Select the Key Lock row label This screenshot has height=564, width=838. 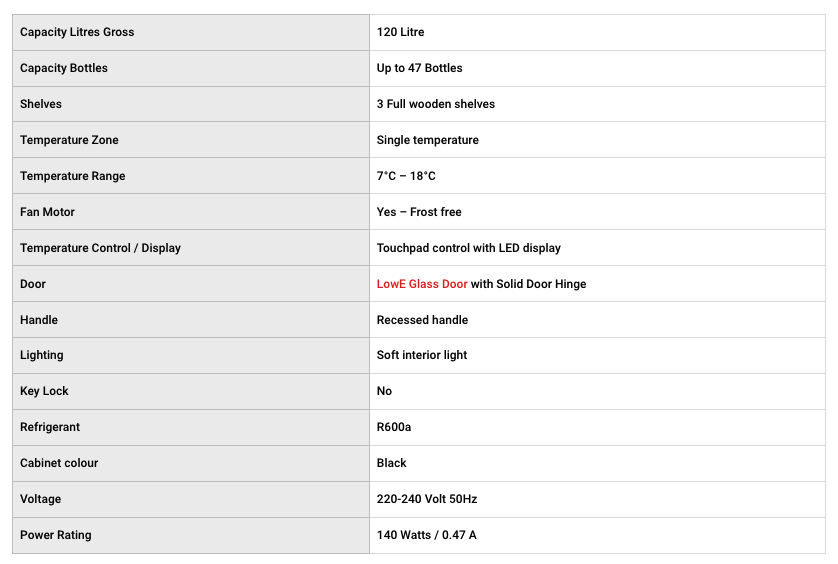click(x=44, y=391)
